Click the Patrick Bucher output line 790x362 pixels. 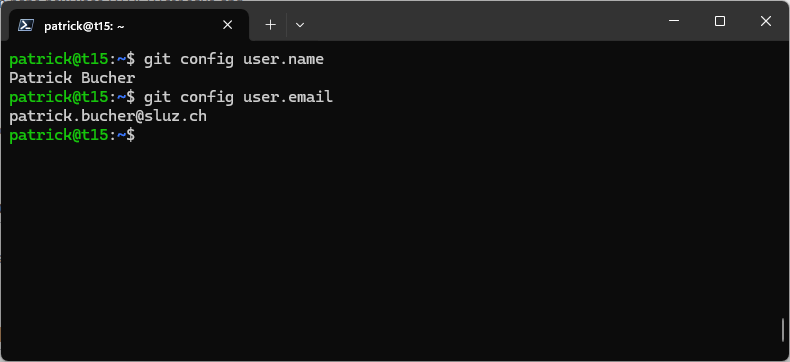coord(72,78)
